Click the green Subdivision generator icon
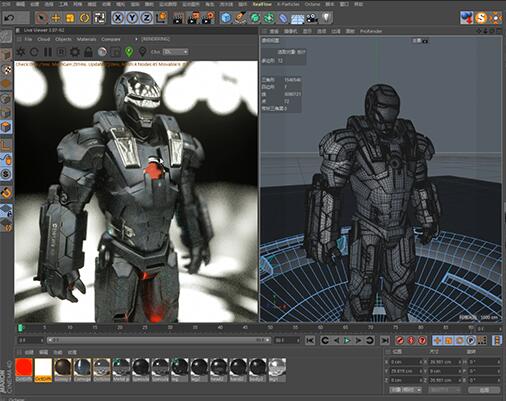This screenshot has width=506, height=401. 255,18
